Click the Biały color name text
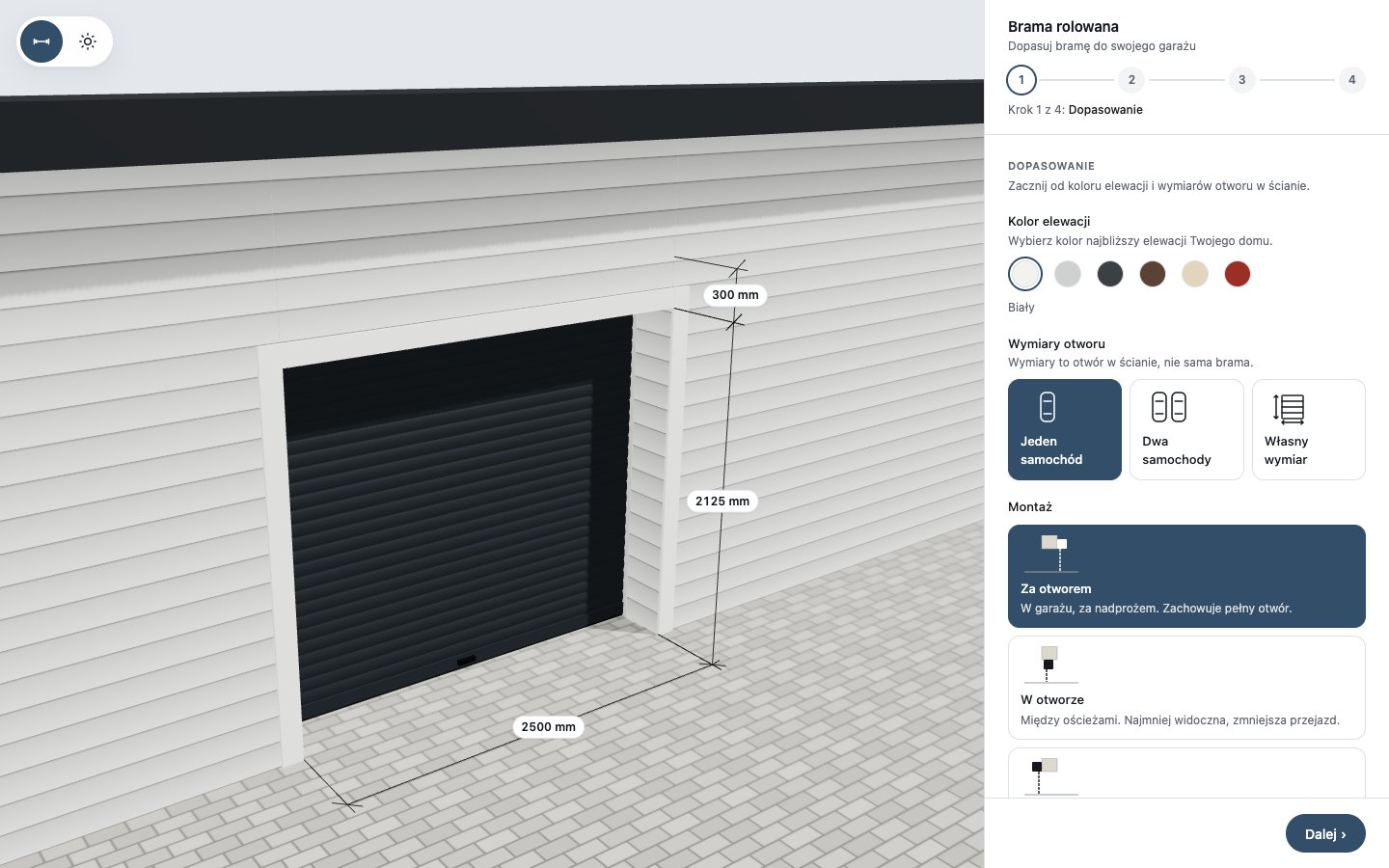This screenshot has height=868, width=1389. tap(1021, 308)
